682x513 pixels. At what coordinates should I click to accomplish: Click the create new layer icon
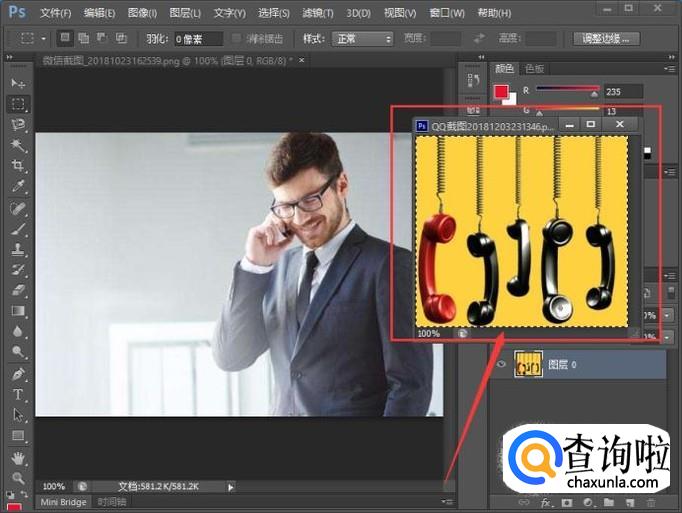630,503
